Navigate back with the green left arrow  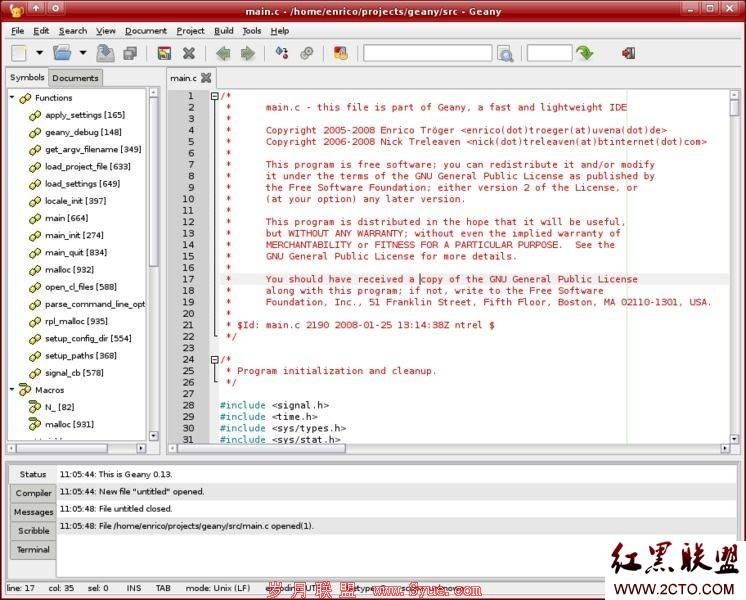pyautogui.click(x=223, y=53)
